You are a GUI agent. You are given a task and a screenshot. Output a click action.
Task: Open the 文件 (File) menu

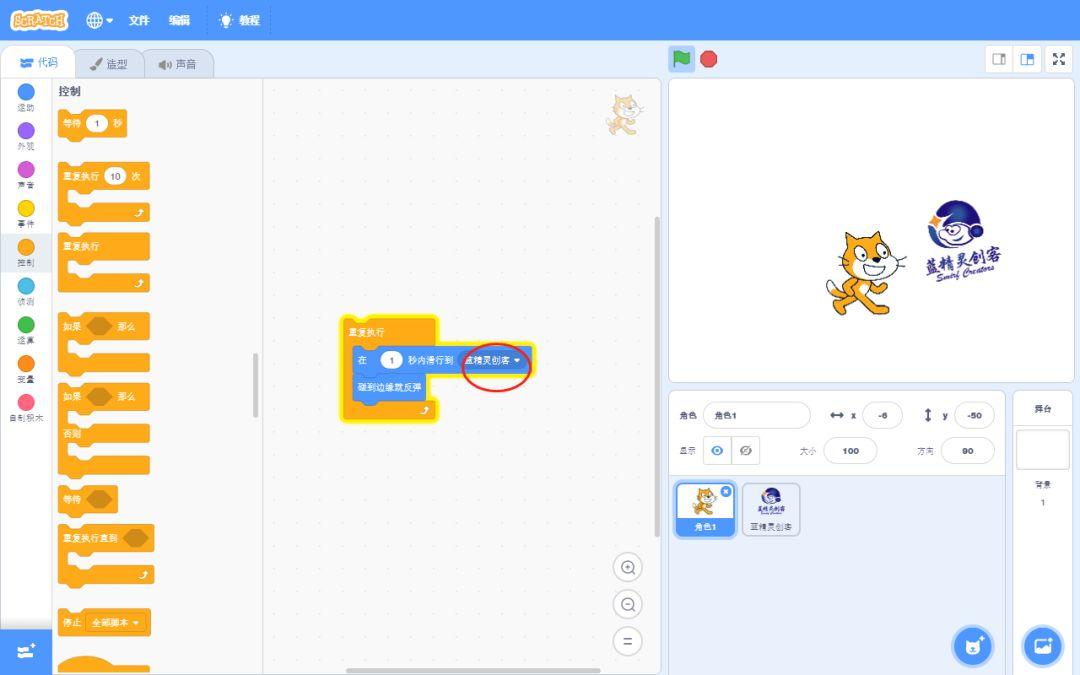139,20
